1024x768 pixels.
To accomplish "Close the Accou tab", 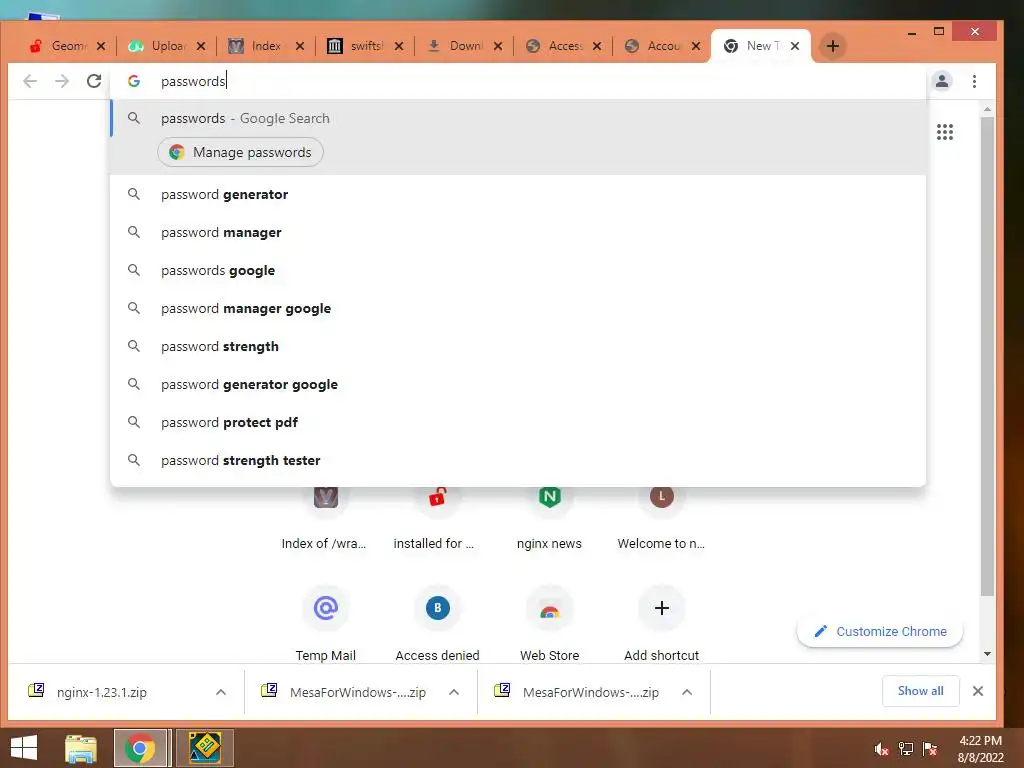I will pos(696,46).
